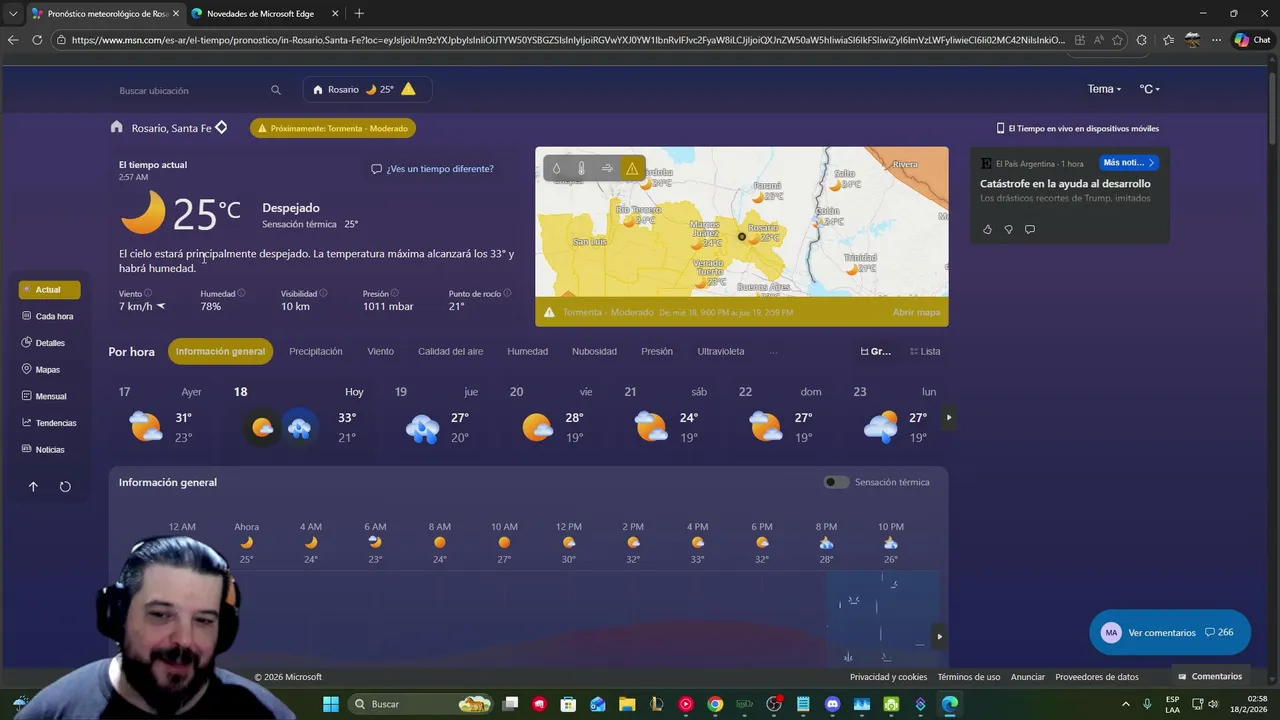This screenshot has height=720, width=1280.
Task: Open Actual in the side navigation
Action: click(x=49, y=290)
